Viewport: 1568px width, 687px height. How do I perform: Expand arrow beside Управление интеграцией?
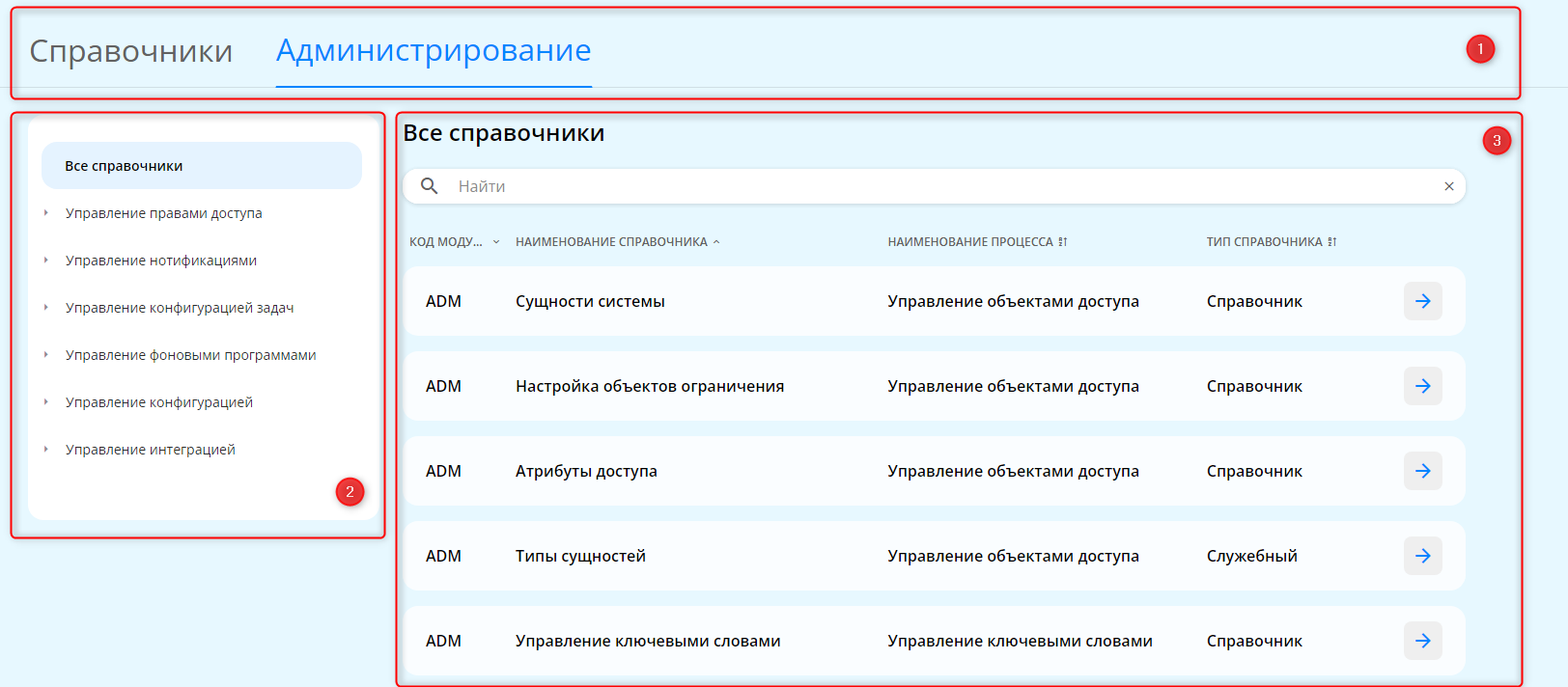[45, 449]
